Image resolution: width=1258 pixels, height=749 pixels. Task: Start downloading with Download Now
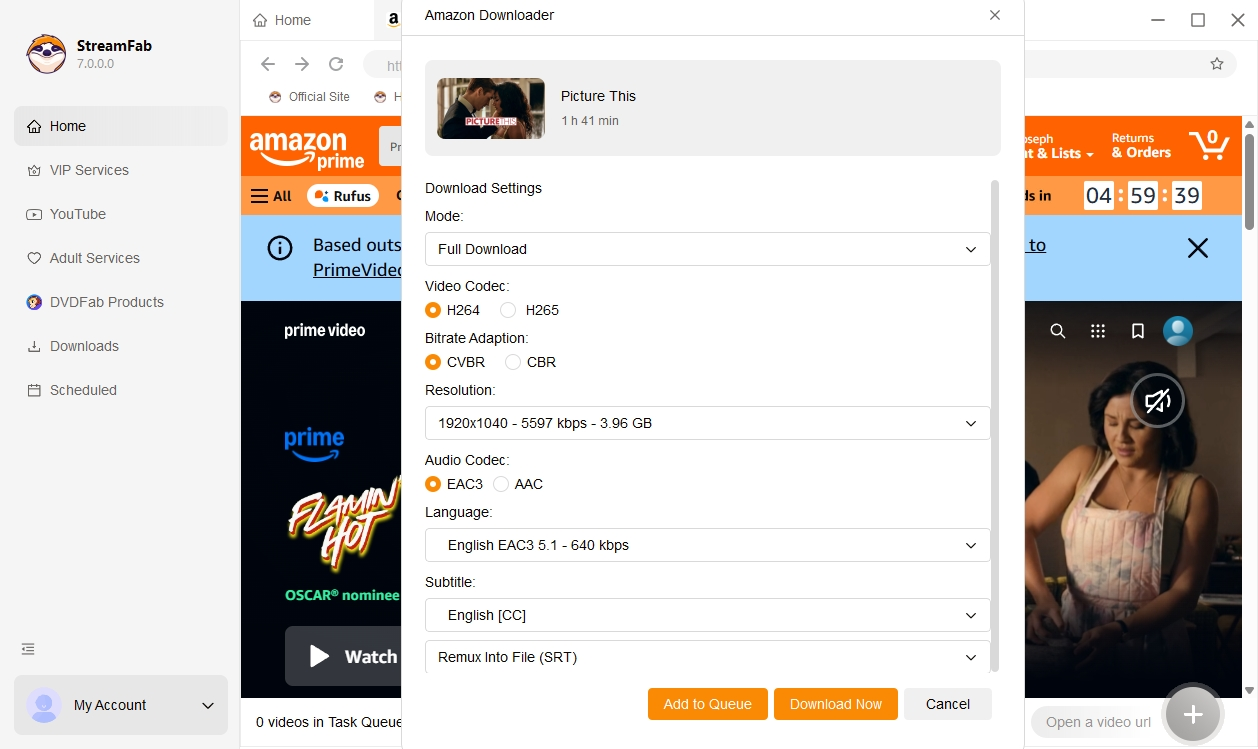tap(835, 704)
